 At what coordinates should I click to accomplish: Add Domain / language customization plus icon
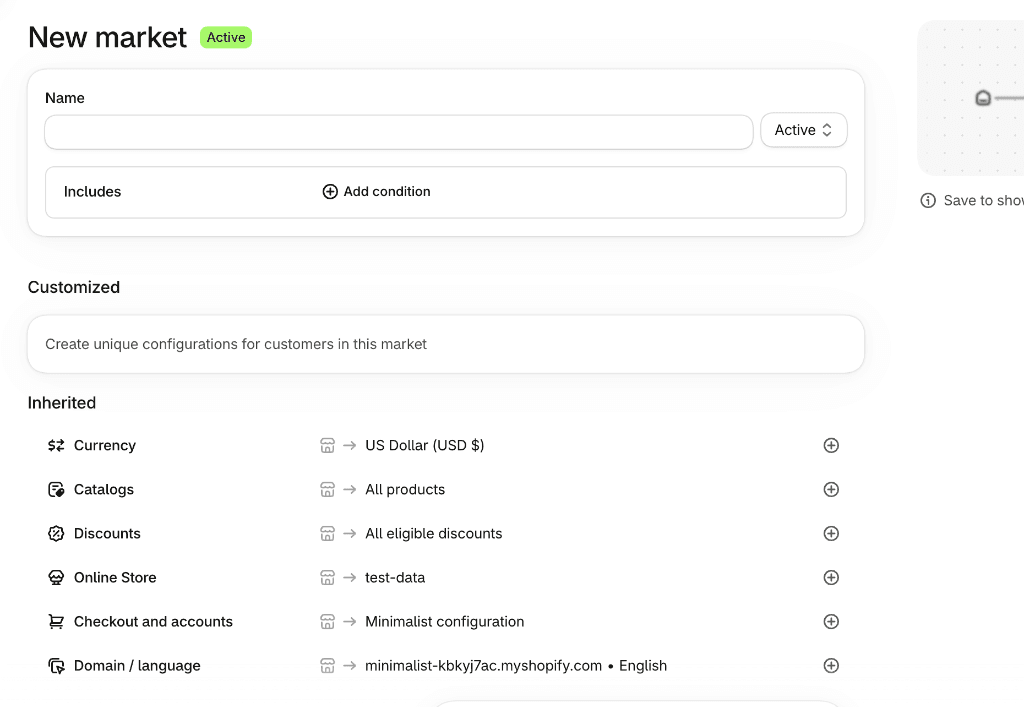(831, 666)
